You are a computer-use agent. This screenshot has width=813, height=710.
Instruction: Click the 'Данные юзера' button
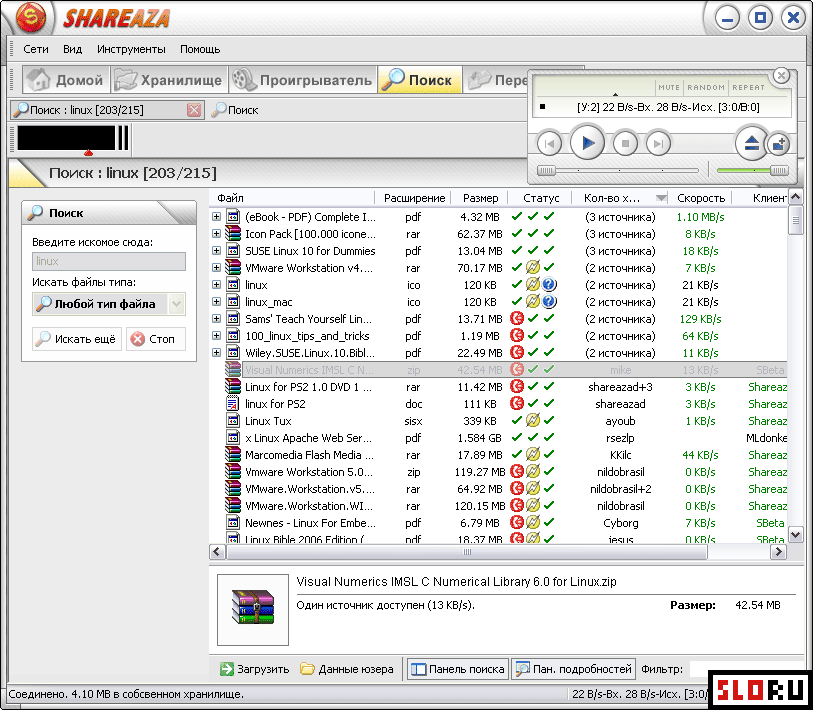[x=347, y=669]
